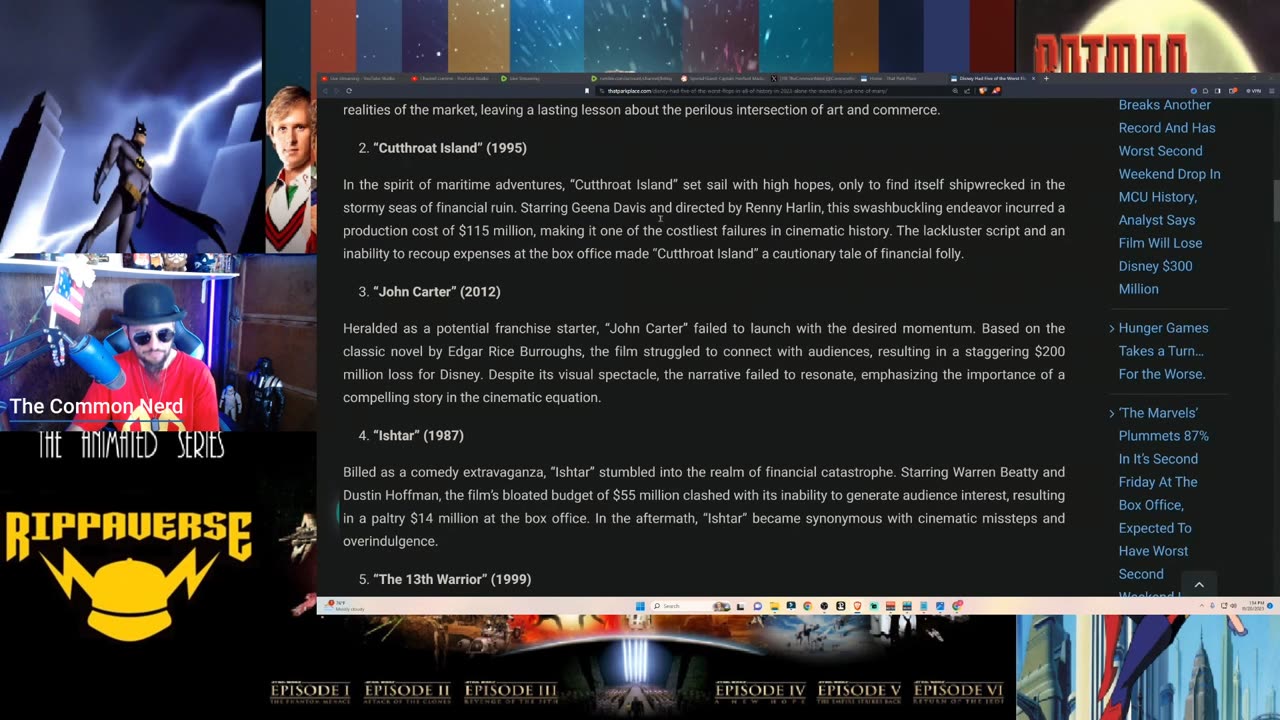Reload the page with the refresh icon

(349, 91)
